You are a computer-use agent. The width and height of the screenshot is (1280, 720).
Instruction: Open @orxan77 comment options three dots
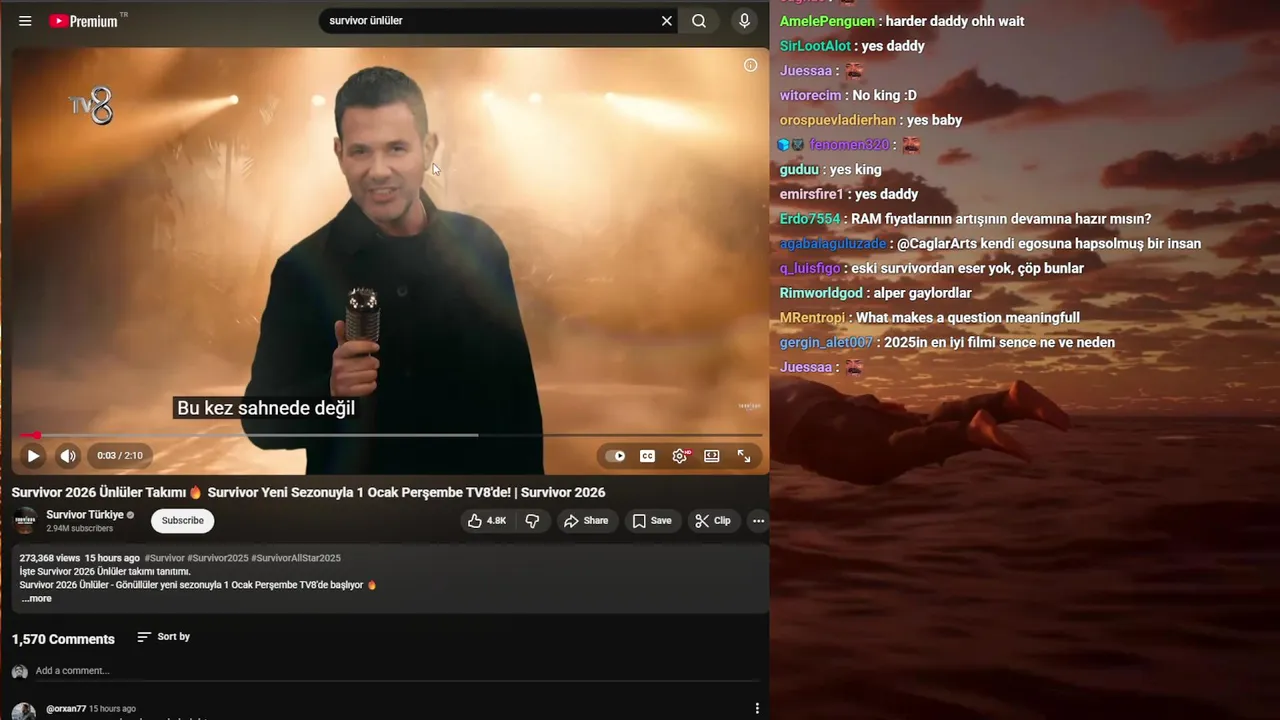point(757,709)
